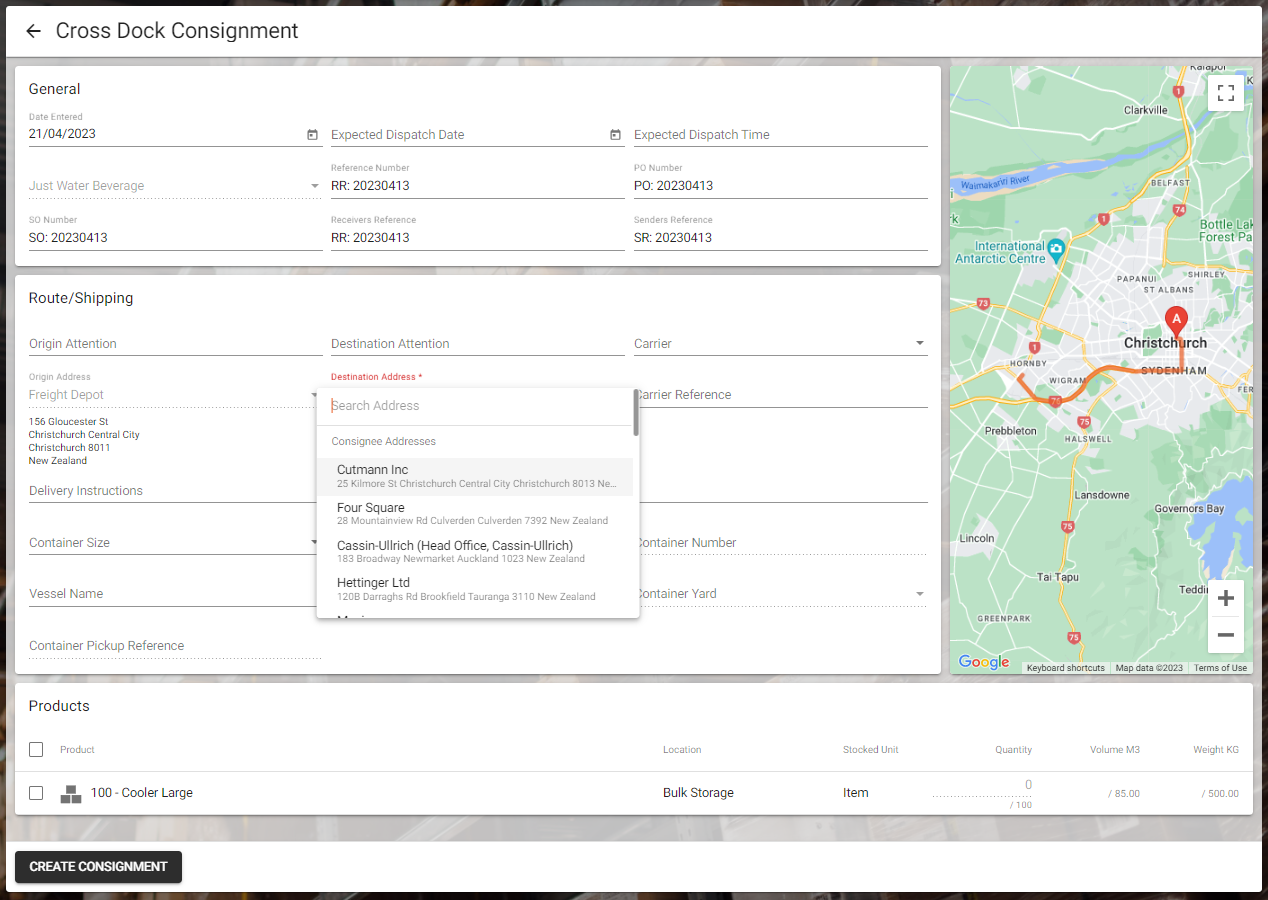Click the Origin Attention field
1268x900 pixels.
pyautogui.click(x=175, y=344)
